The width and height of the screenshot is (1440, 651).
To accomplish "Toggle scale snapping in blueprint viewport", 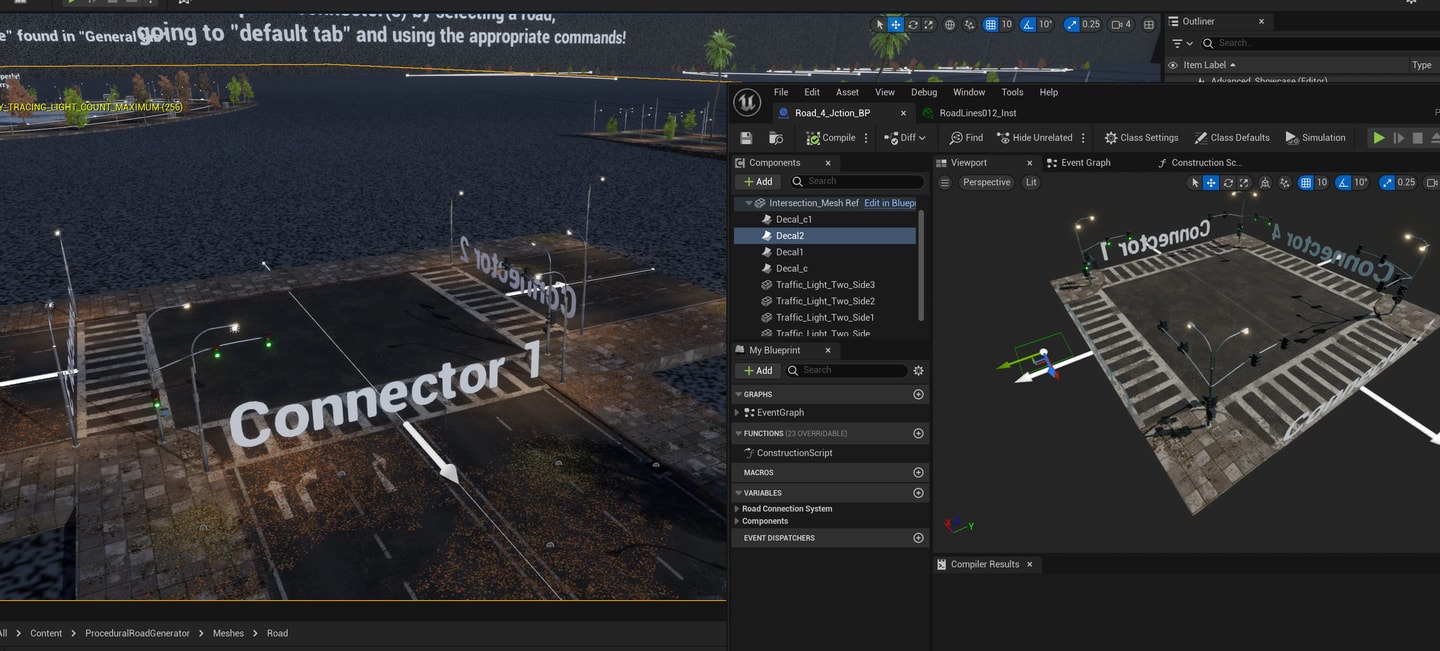I will 1386,182.
